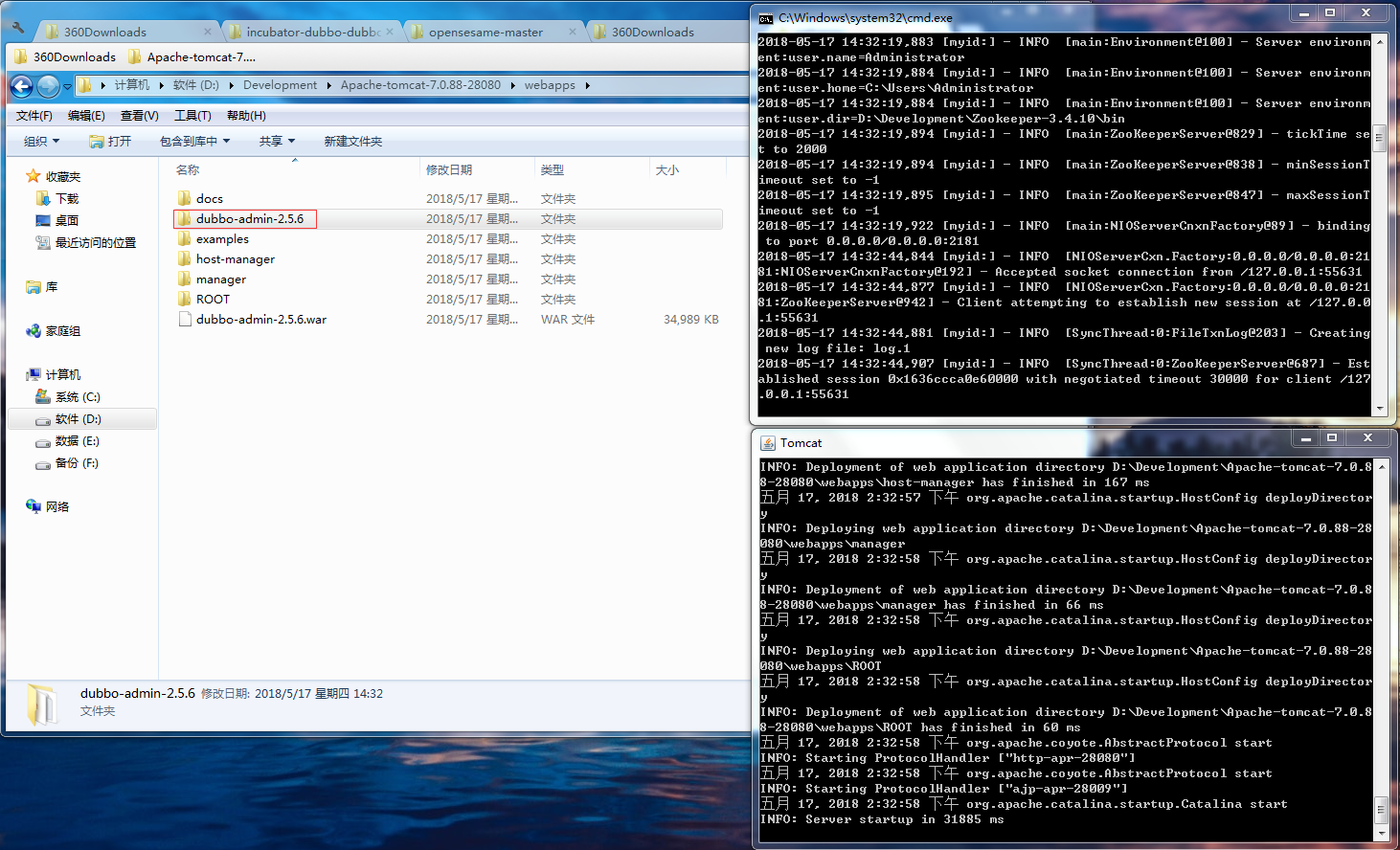Select the docs folder icon
1400x850 pixels.
coord(185,199)
